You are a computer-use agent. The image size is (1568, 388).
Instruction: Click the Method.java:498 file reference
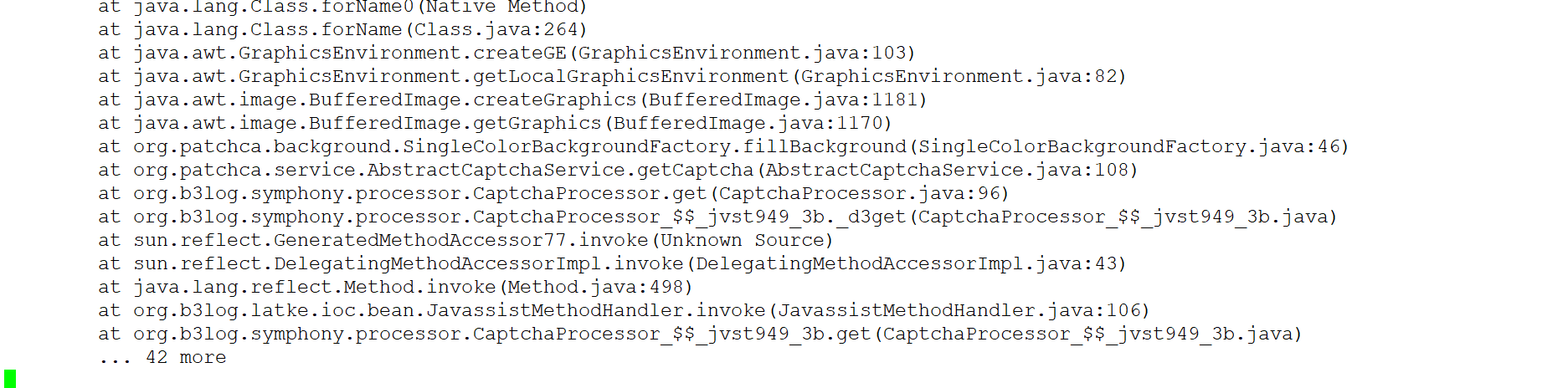click(595, 287)
